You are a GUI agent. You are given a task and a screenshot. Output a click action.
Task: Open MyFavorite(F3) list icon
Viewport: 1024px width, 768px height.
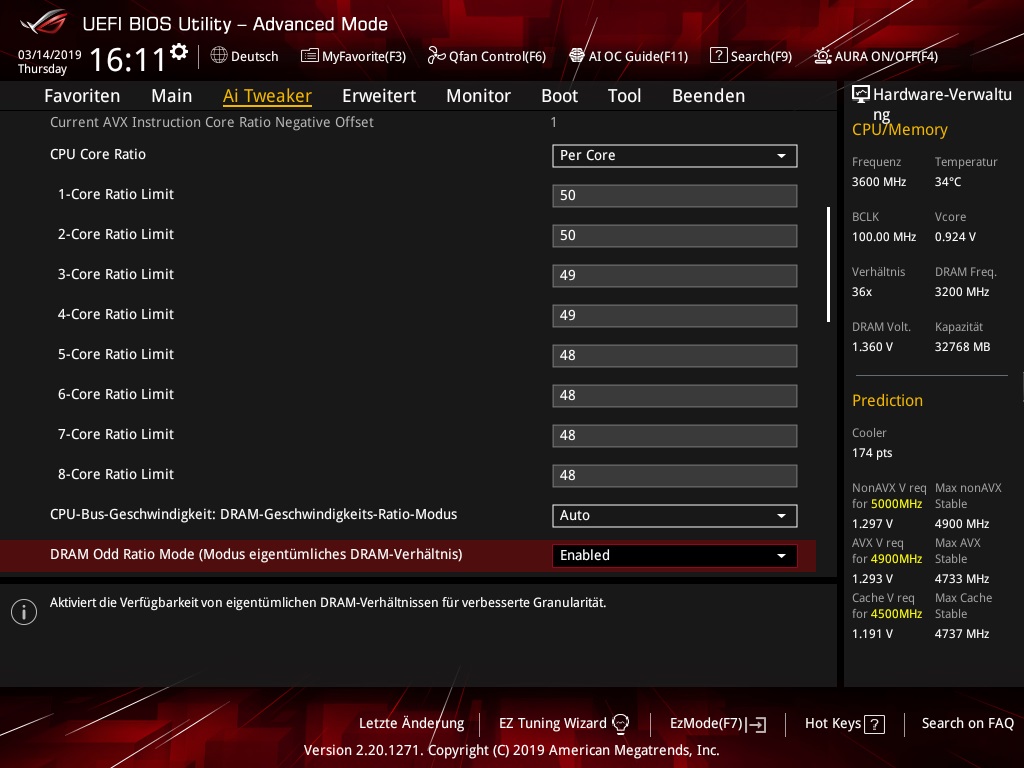pos(310,56)
